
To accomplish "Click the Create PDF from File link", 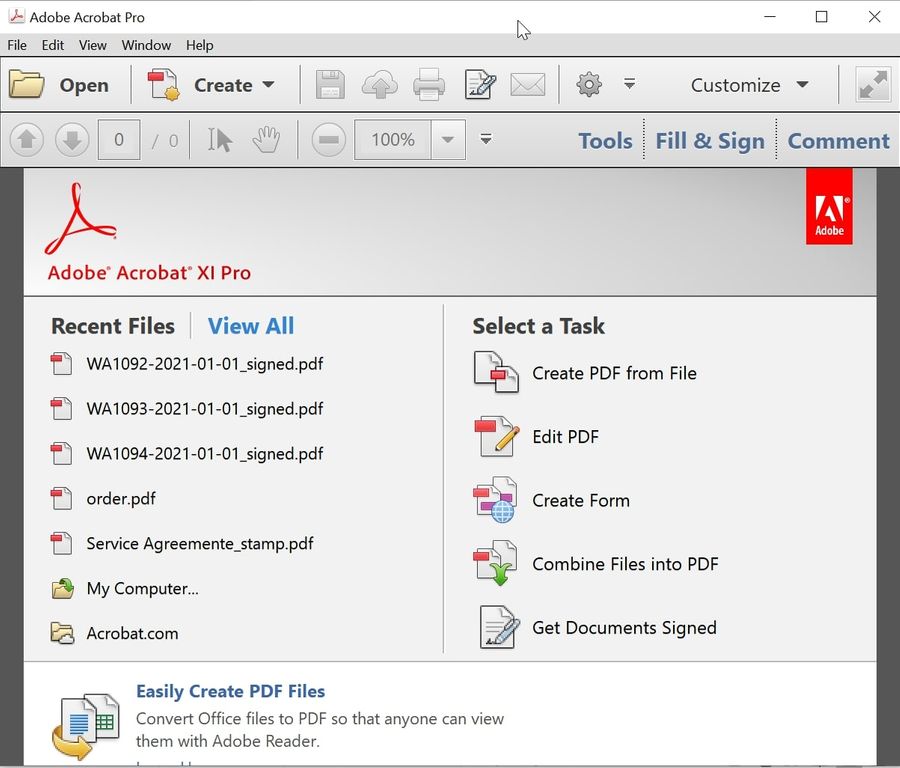I will point(614,373).
